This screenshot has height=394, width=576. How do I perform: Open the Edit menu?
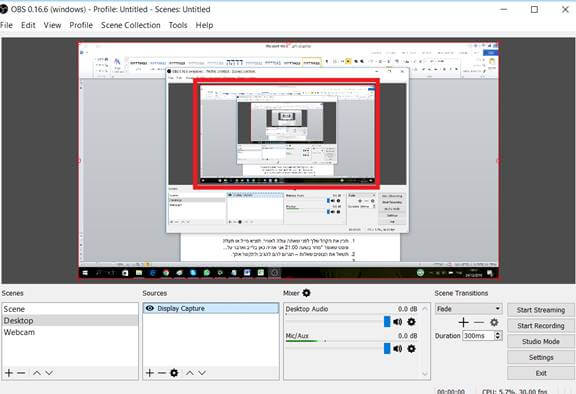28,25
